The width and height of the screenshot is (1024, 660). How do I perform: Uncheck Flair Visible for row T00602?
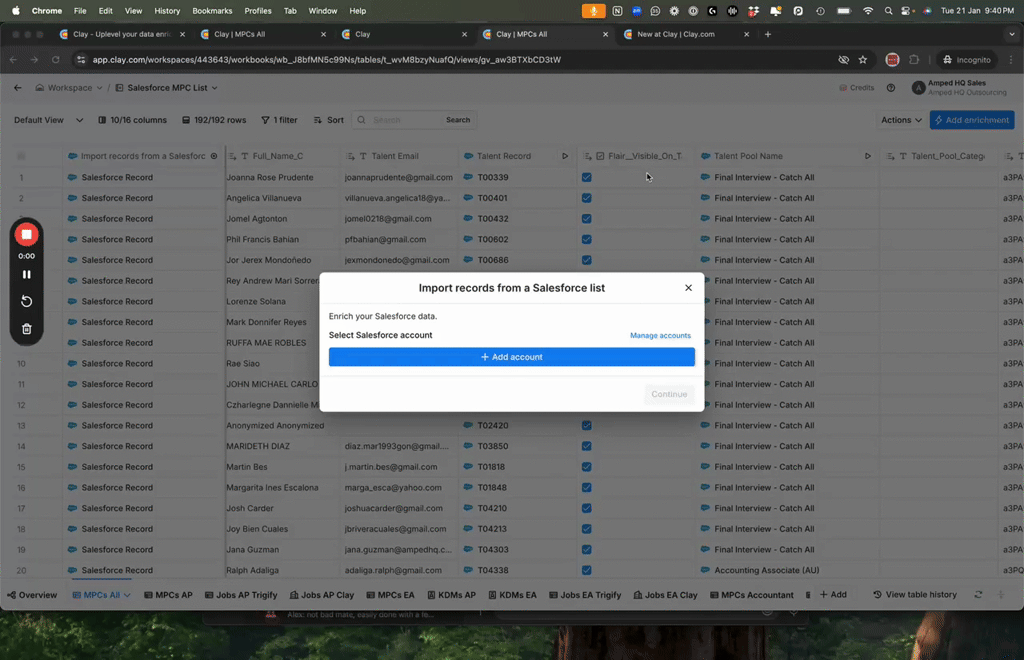[586, 240]
